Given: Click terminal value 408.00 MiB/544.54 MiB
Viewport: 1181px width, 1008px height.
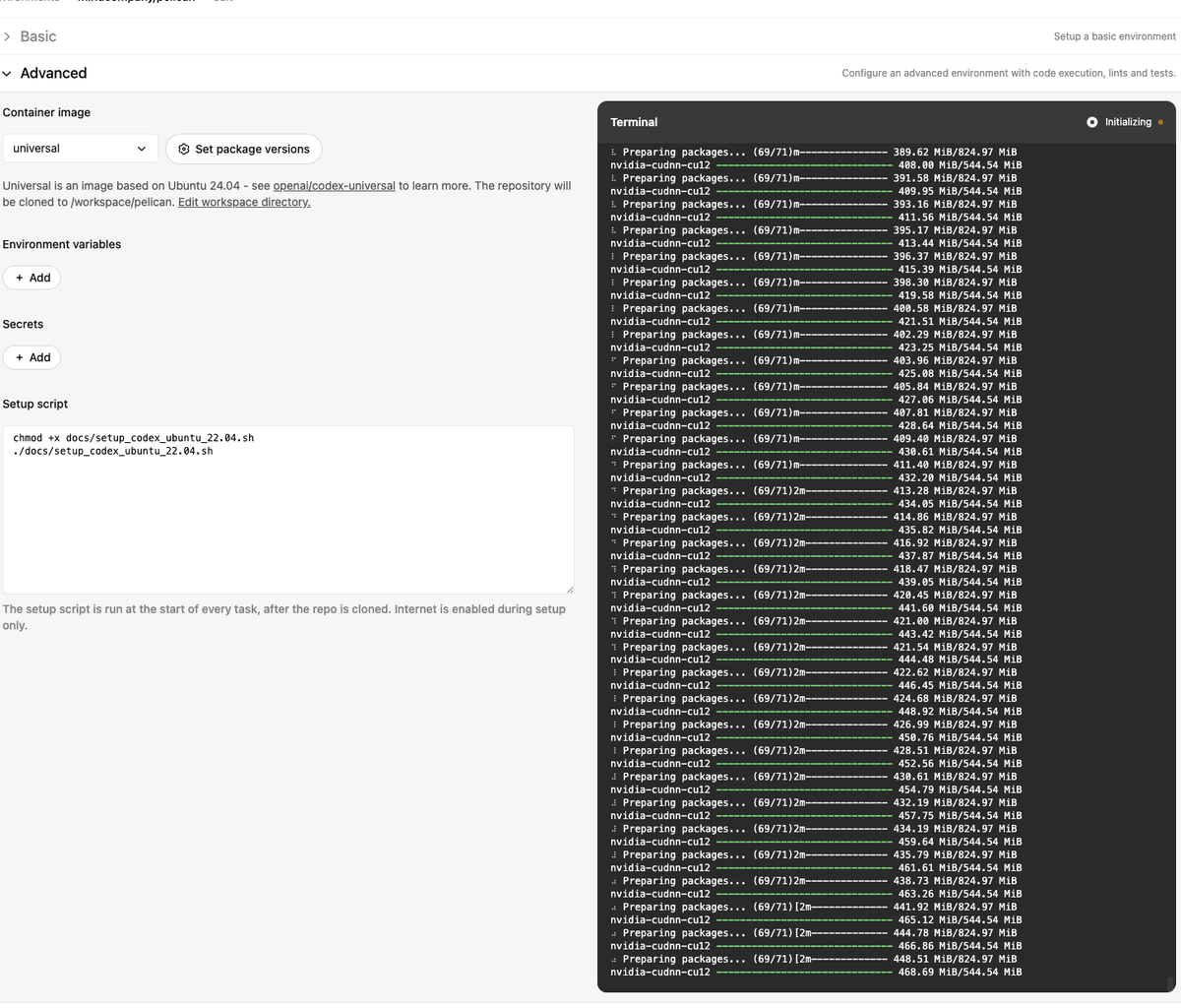Looking at the screenshot, I should tap(961, 165).
